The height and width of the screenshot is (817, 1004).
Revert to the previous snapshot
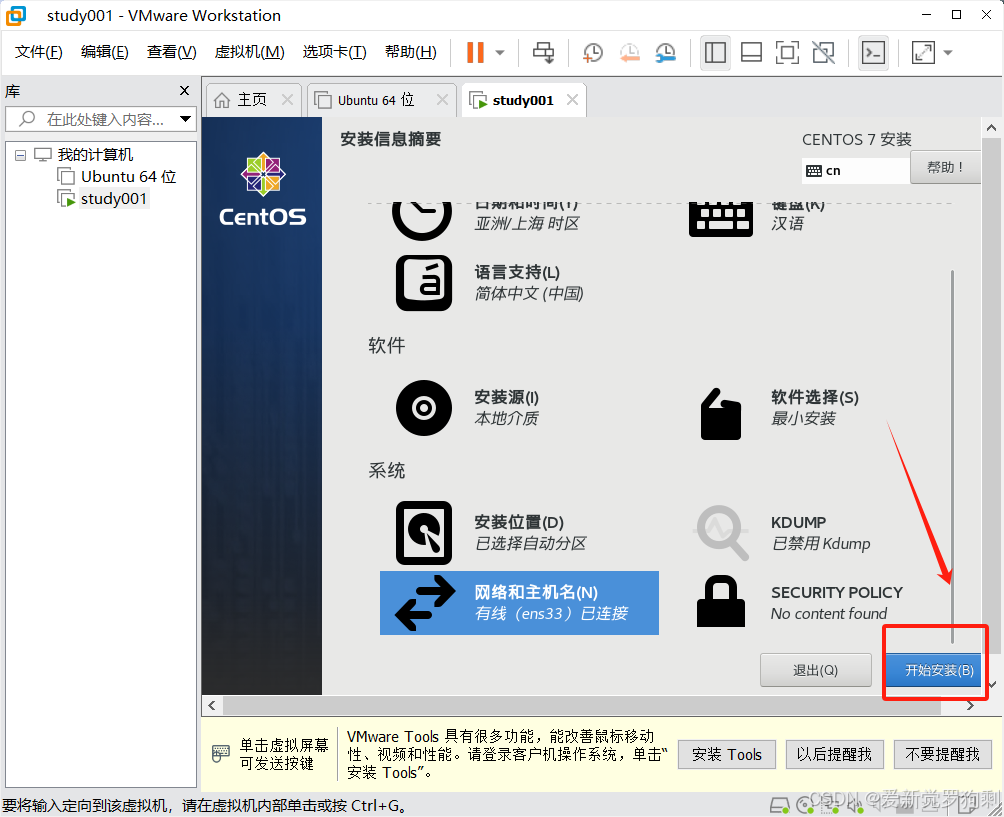coord(629,53)
